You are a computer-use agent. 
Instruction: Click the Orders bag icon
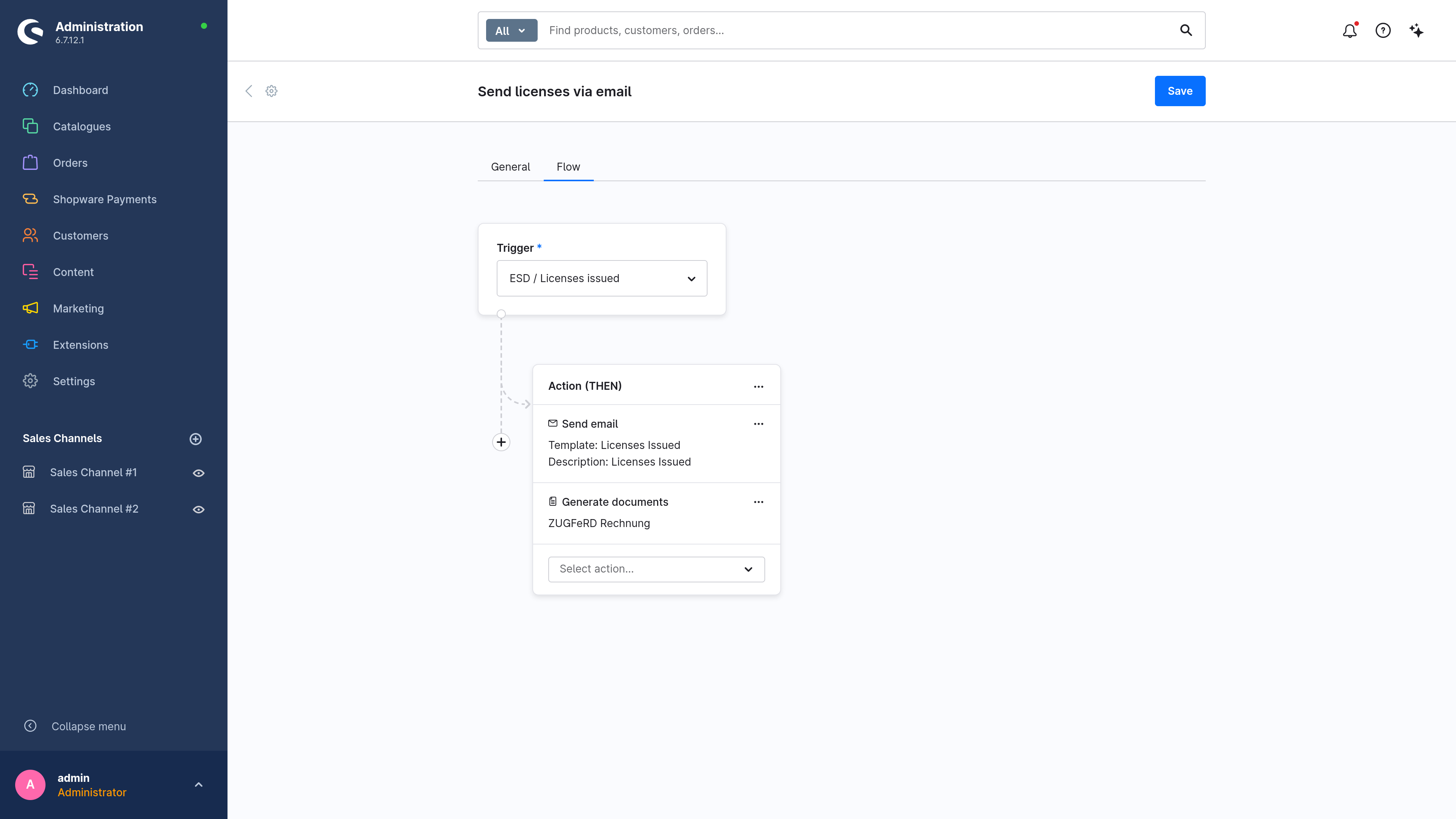pos(30,163)
